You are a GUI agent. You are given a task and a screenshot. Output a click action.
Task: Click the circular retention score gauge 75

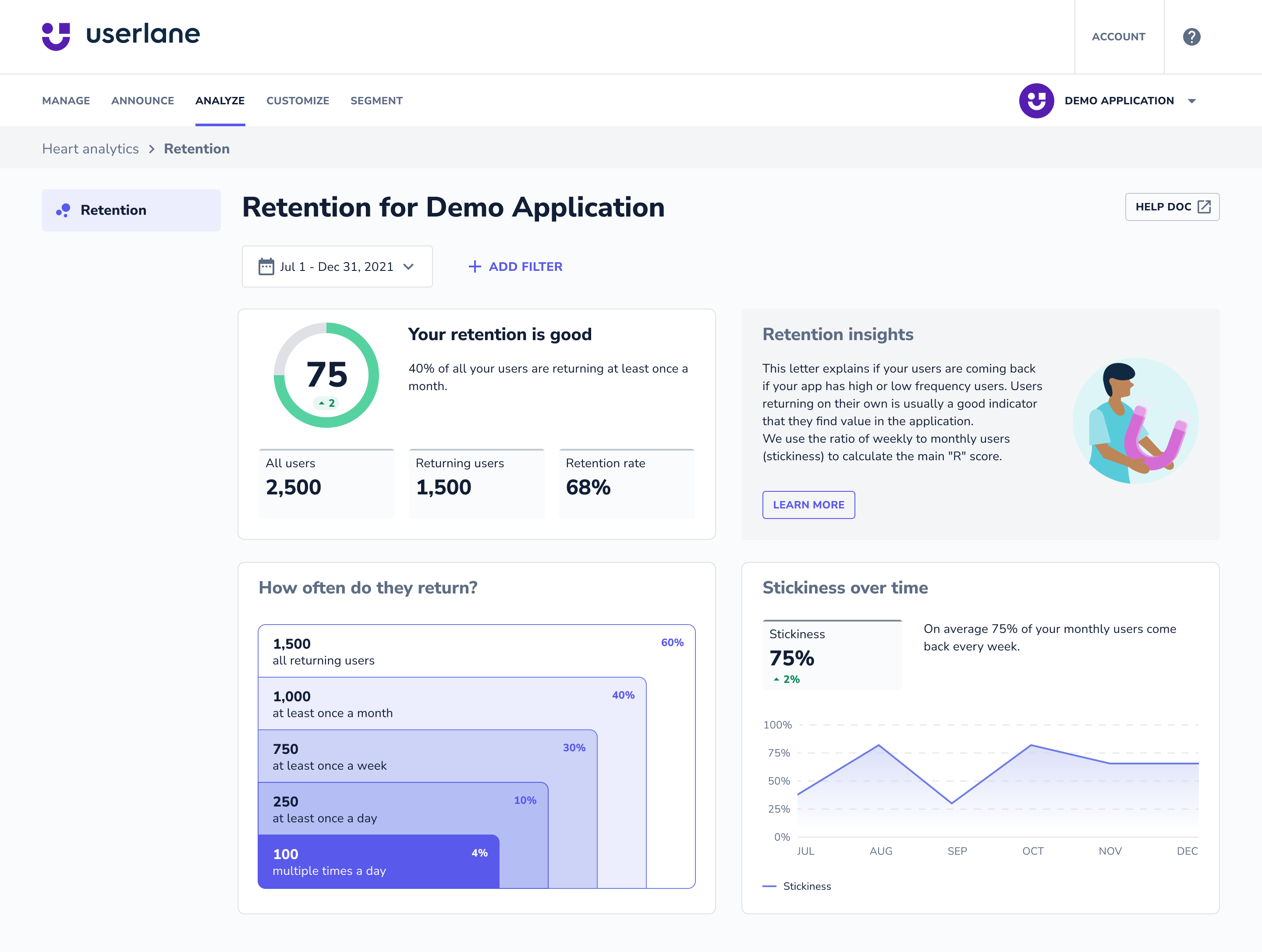point(326,375)
